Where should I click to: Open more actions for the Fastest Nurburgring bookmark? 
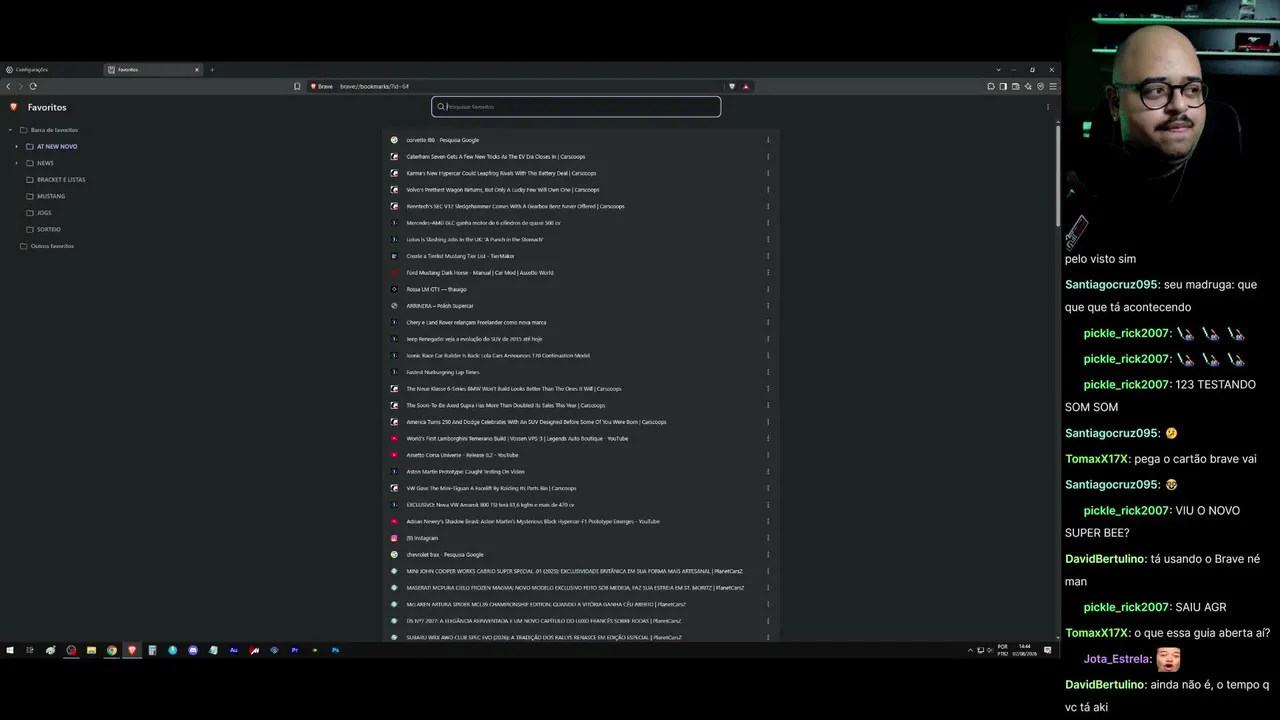[768, 372]
